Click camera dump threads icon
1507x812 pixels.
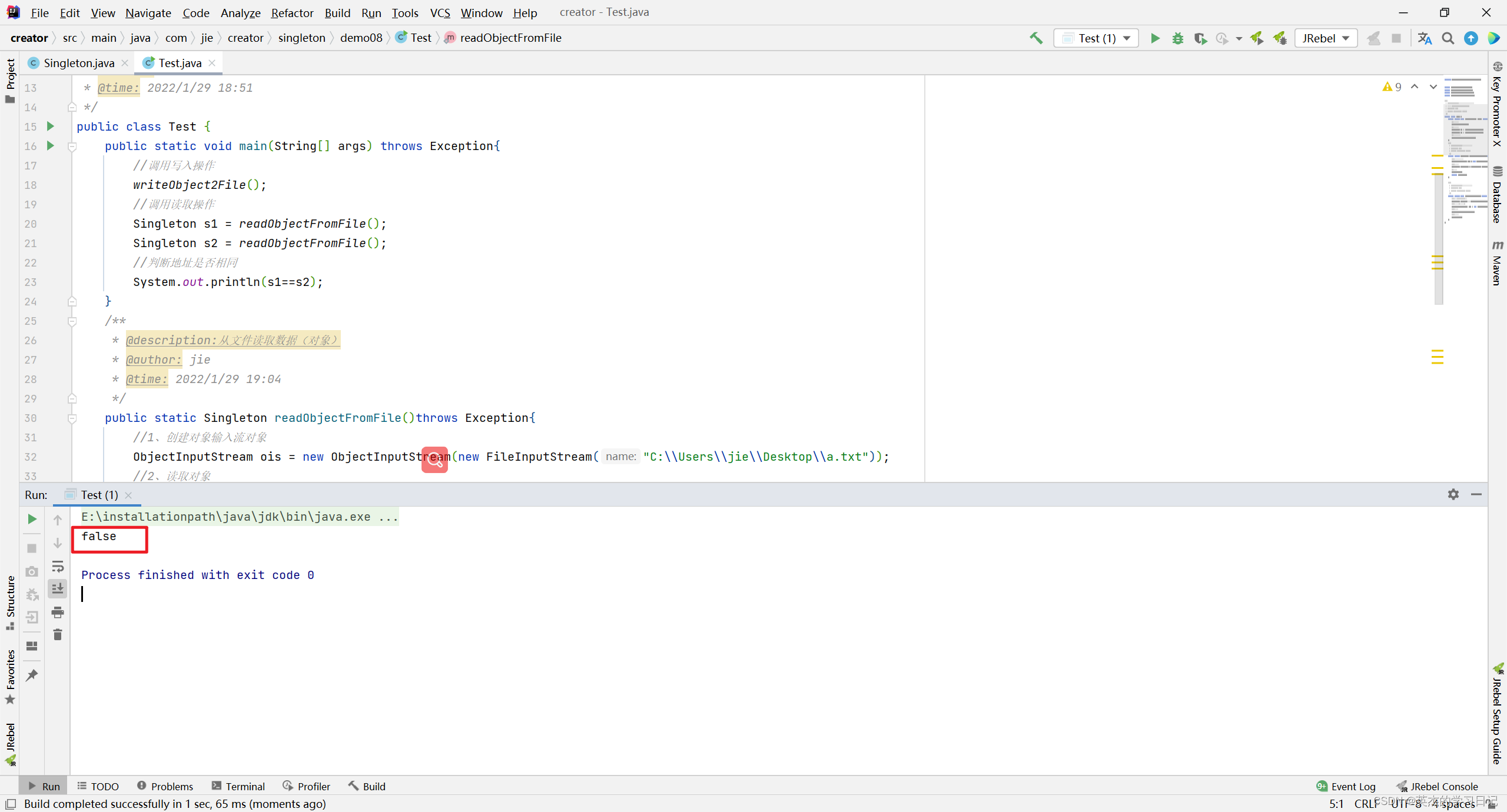[32, 571]
